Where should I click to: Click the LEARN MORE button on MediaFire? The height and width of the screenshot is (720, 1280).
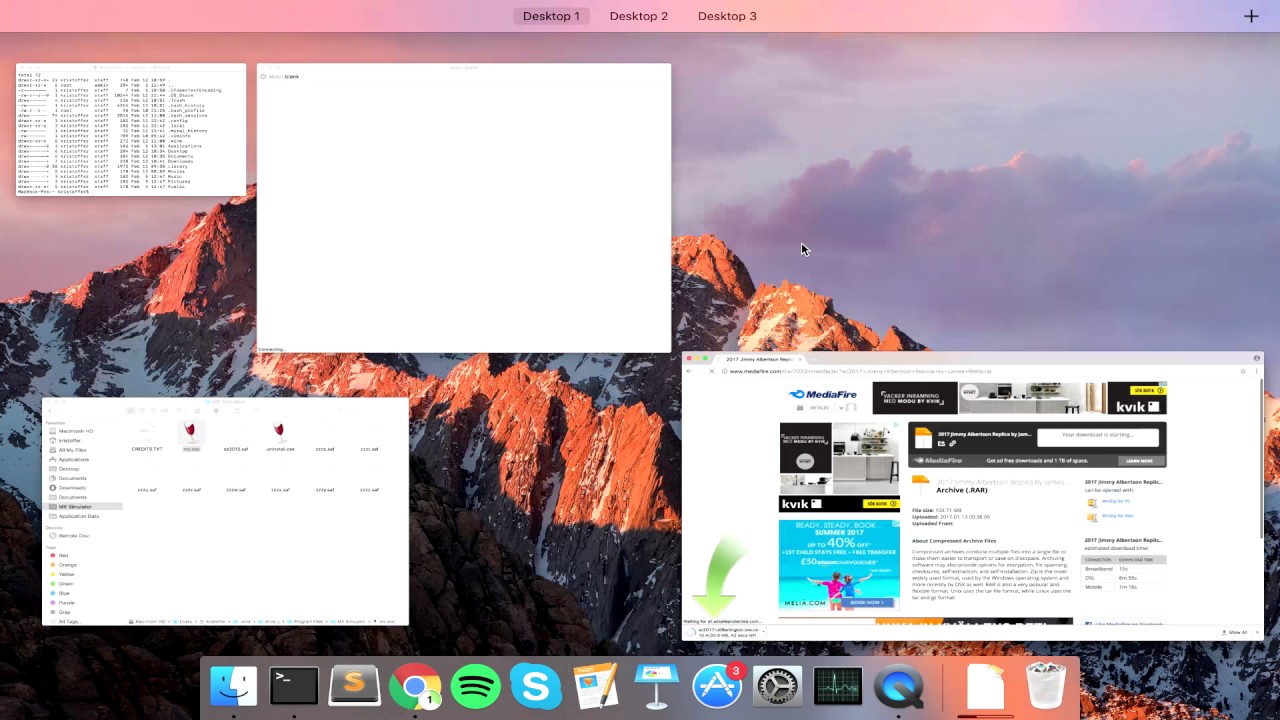point(1141,461)
